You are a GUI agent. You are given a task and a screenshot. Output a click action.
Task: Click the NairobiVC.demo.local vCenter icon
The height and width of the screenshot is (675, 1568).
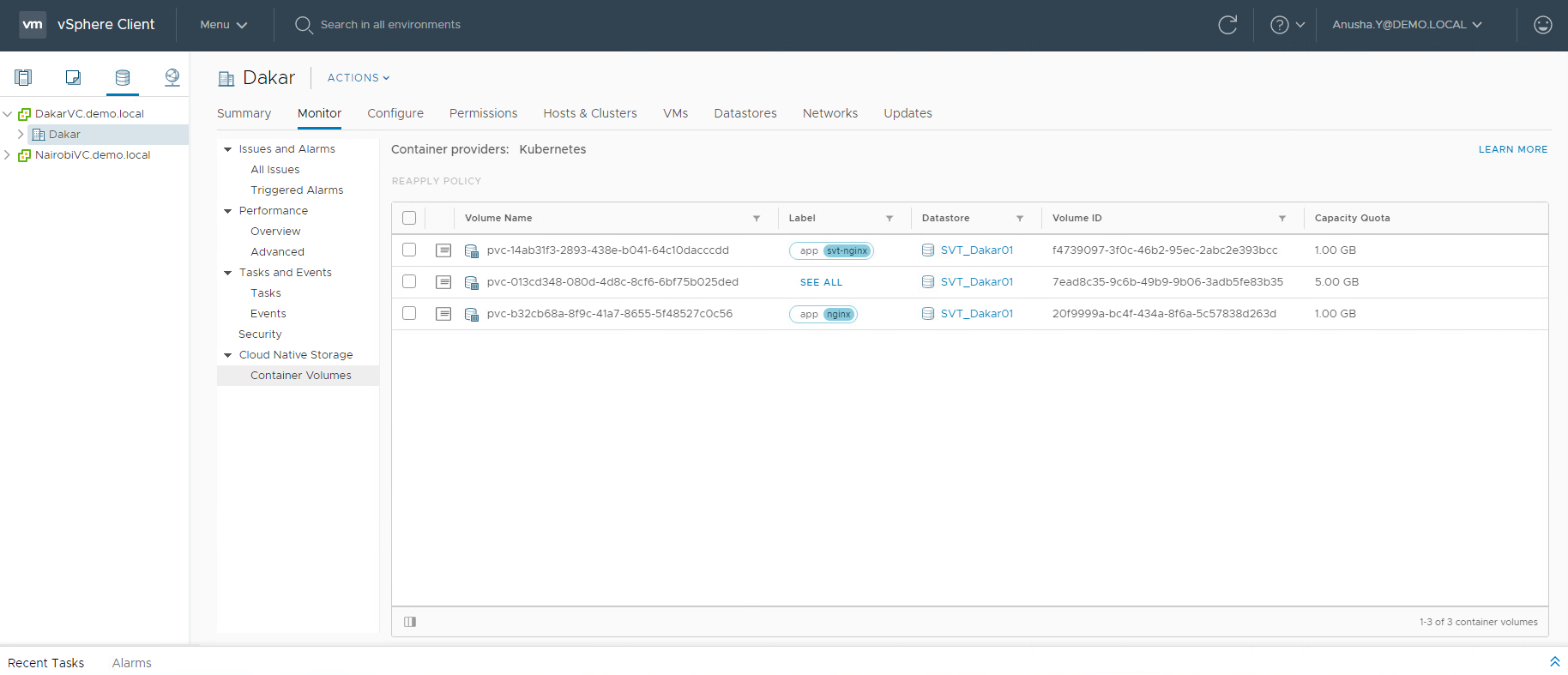tap(24, 155)
